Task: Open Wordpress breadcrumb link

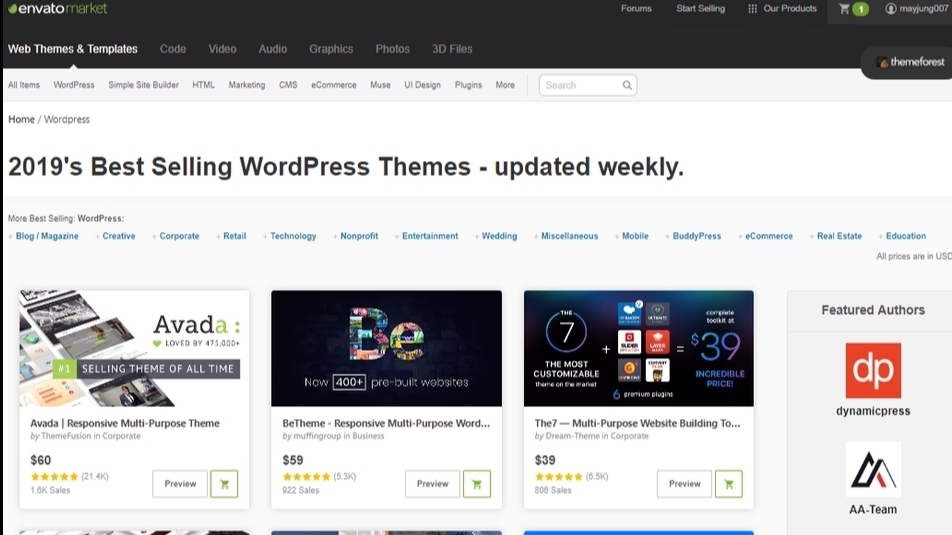Action: click(x=67, y=120)
